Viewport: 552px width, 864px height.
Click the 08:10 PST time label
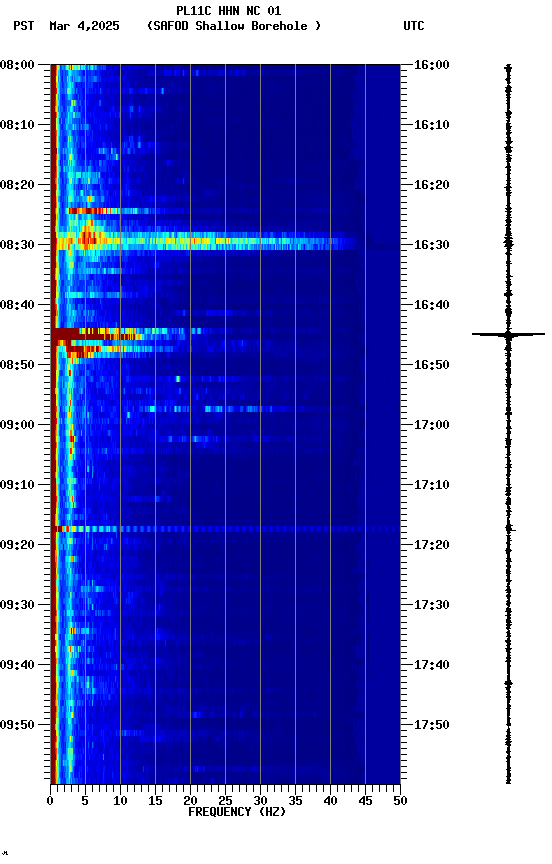pos(17,125)
